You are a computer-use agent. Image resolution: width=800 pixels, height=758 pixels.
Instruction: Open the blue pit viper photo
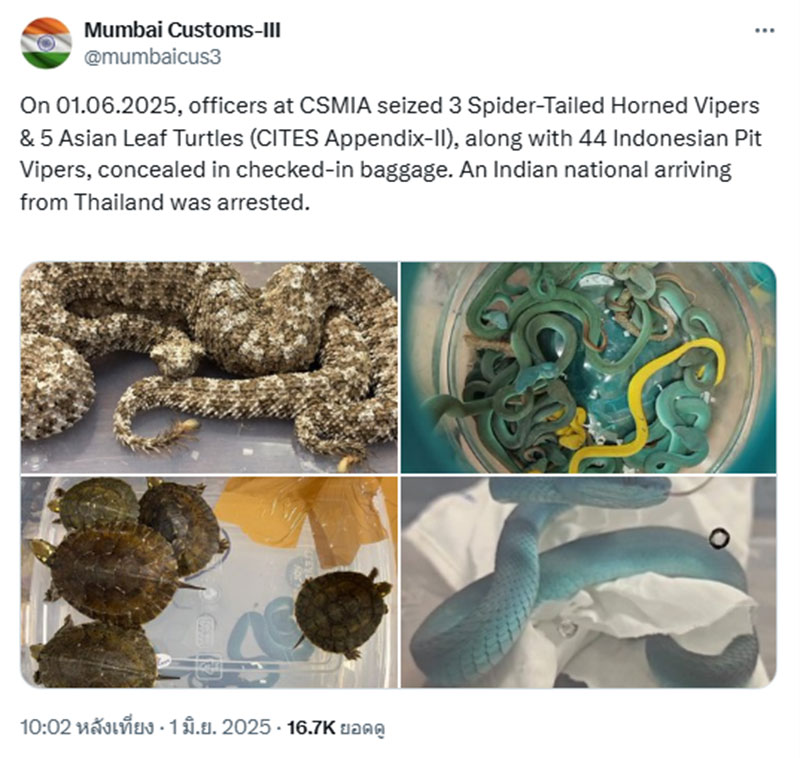[588, 582]
